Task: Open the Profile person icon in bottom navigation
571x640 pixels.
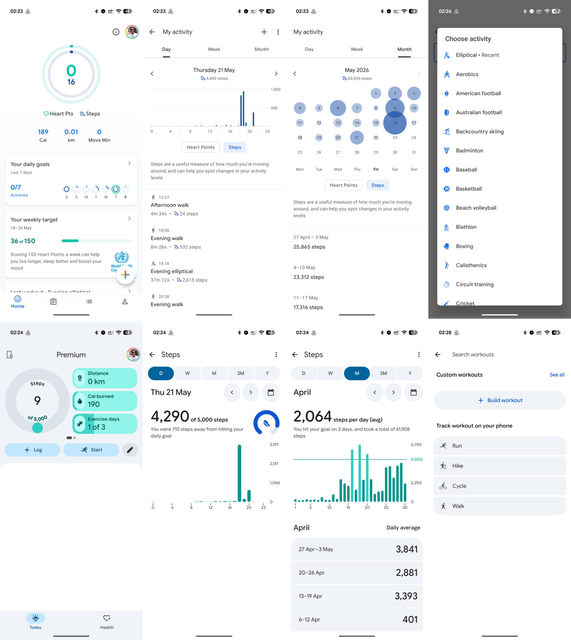Action: coord(125,302)
